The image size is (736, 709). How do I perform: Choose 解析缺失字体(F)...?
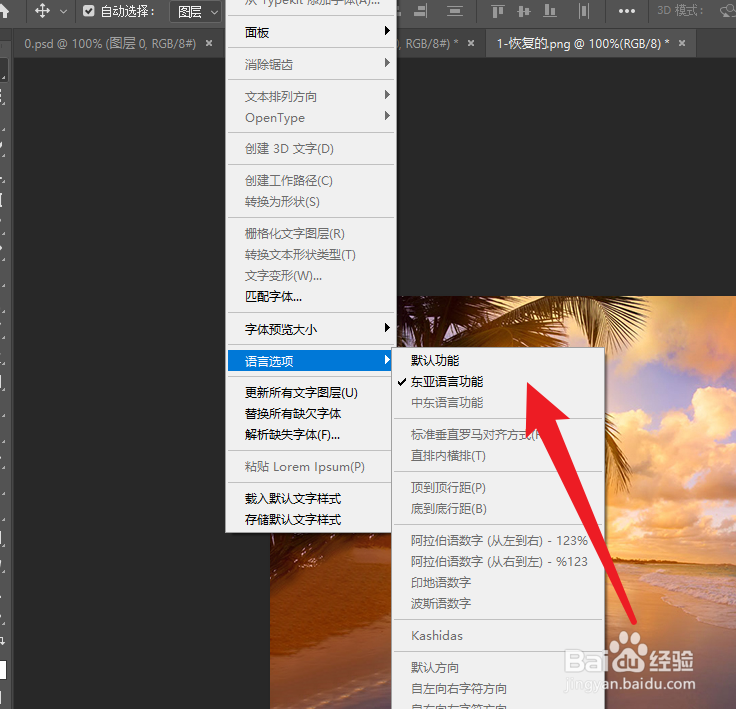pyautogui.click(x=310, y=435)
